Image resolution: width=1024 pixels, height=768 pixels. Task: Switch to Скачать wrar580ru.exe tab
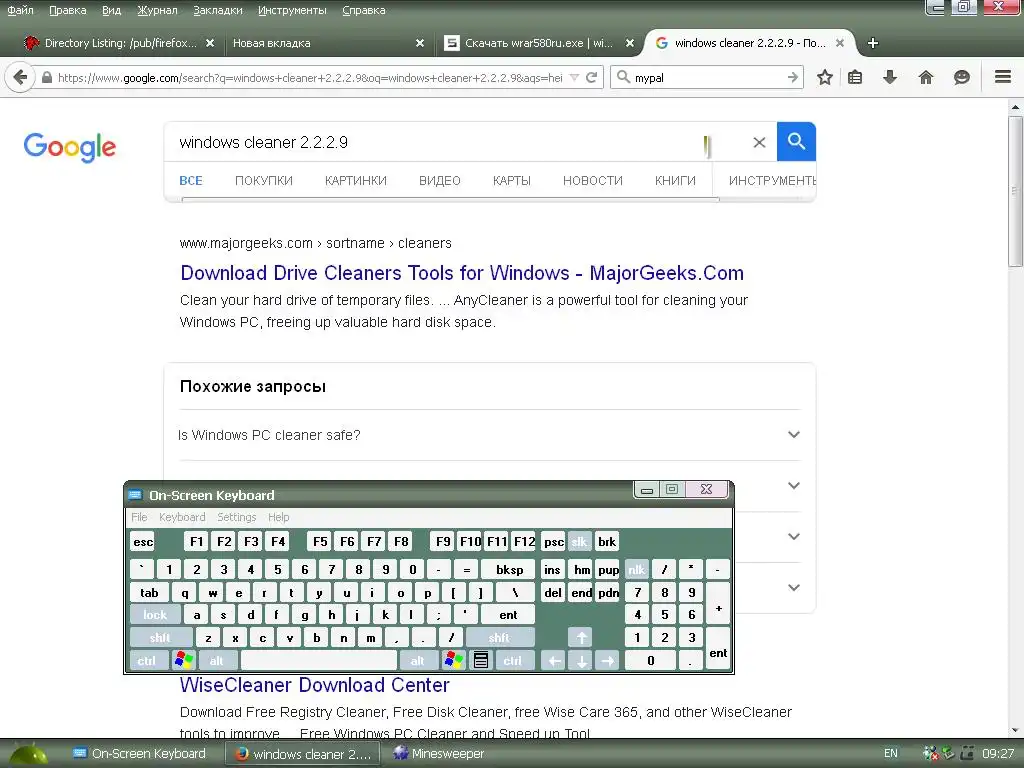pos(539,43)
